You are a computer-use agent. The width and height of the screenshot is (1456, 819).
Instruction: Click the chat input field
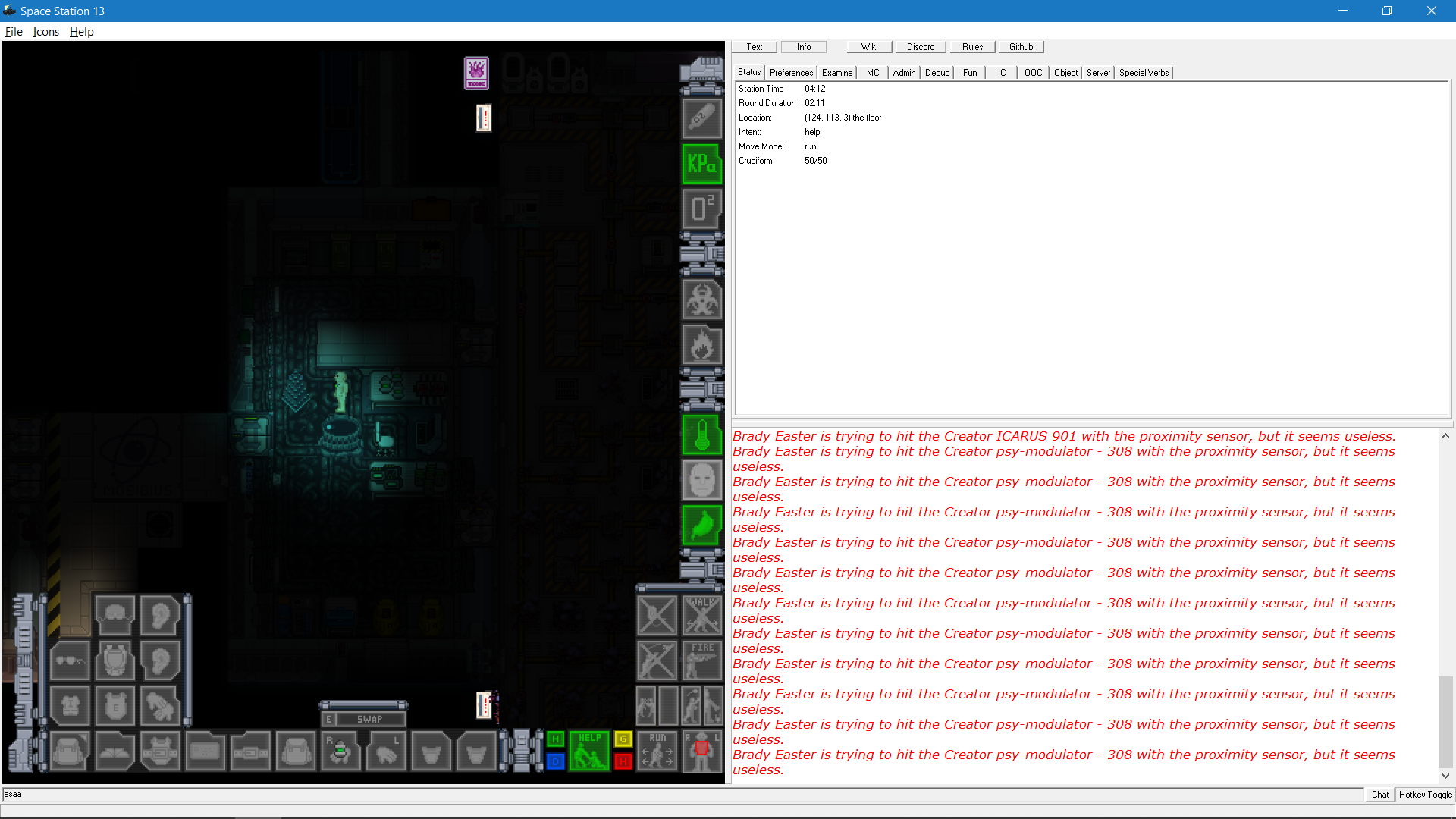click(x=303, y=795)
